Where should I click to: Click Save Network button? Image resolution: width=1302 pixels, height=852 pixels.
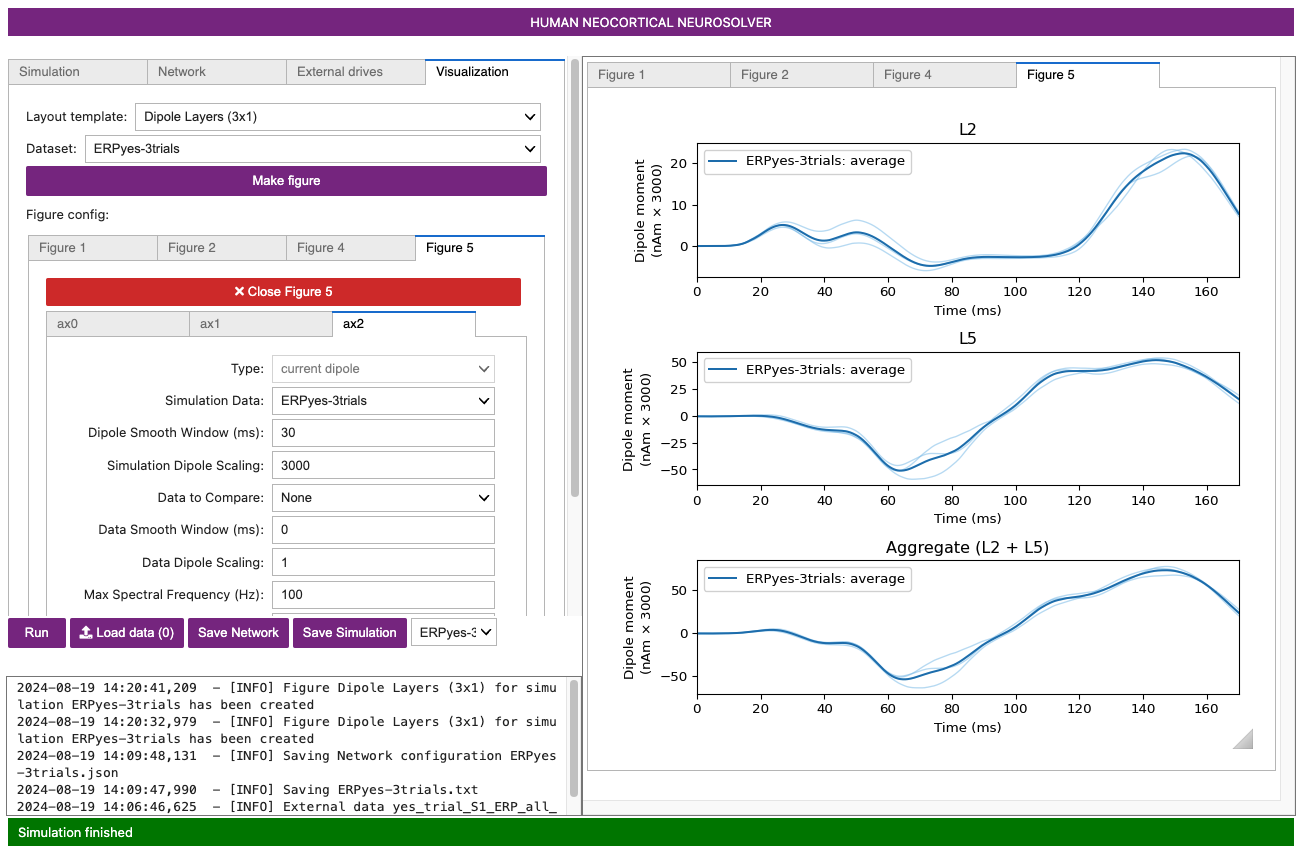238,633
